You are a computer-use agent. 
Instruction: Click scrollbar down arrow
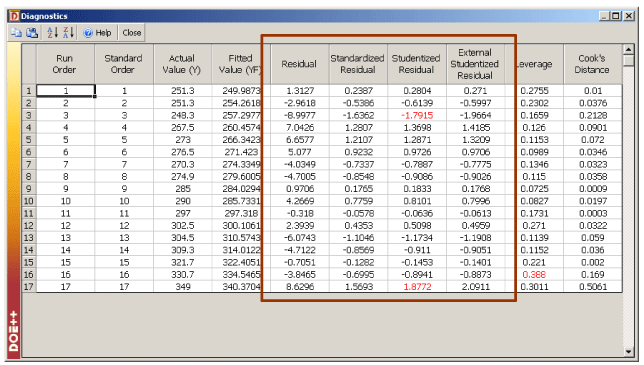tap(628, 351)
